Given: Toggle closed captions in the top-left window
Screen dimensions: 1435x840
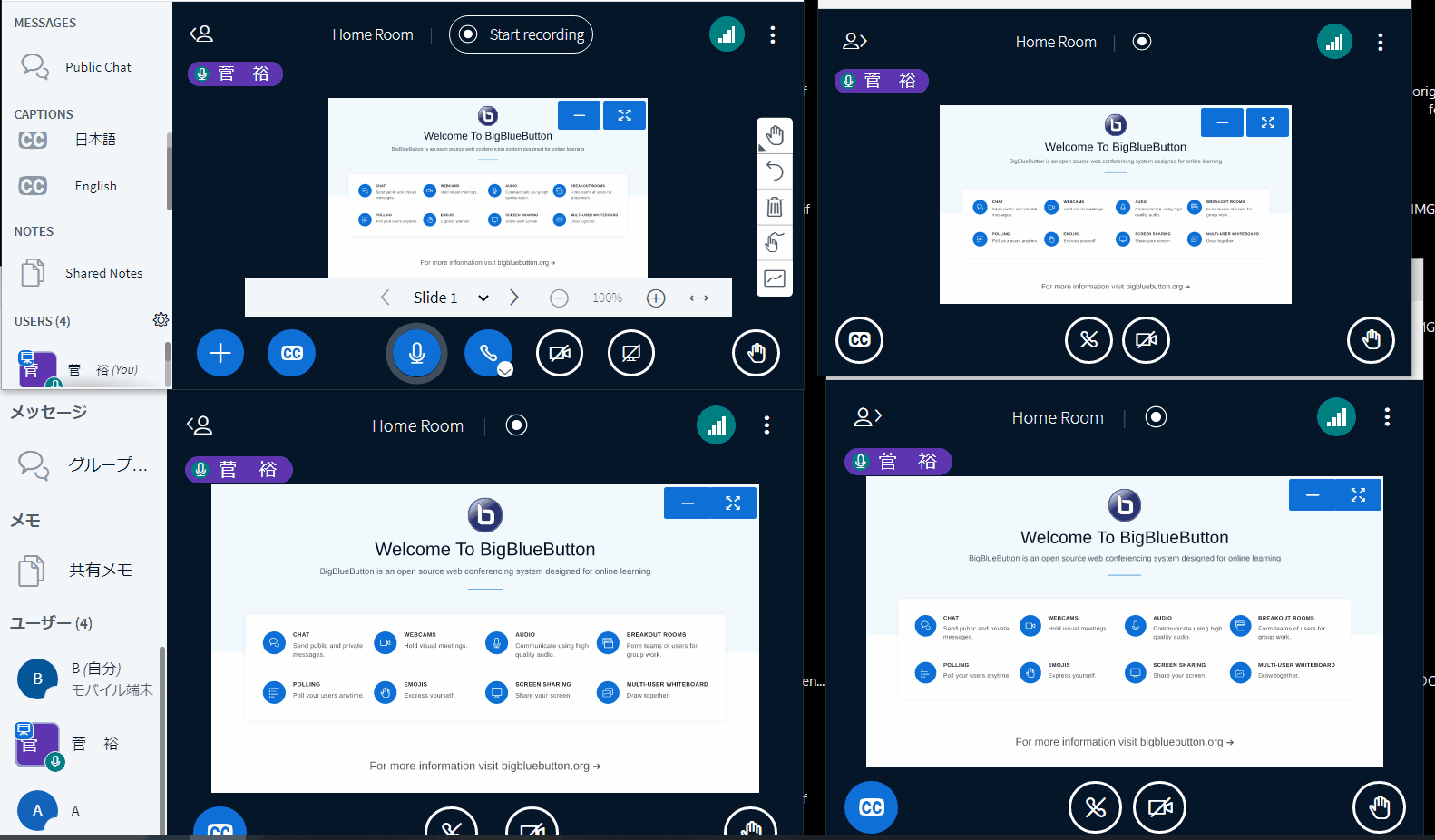Looking at the screenshot, I should (x=291, y=353).
